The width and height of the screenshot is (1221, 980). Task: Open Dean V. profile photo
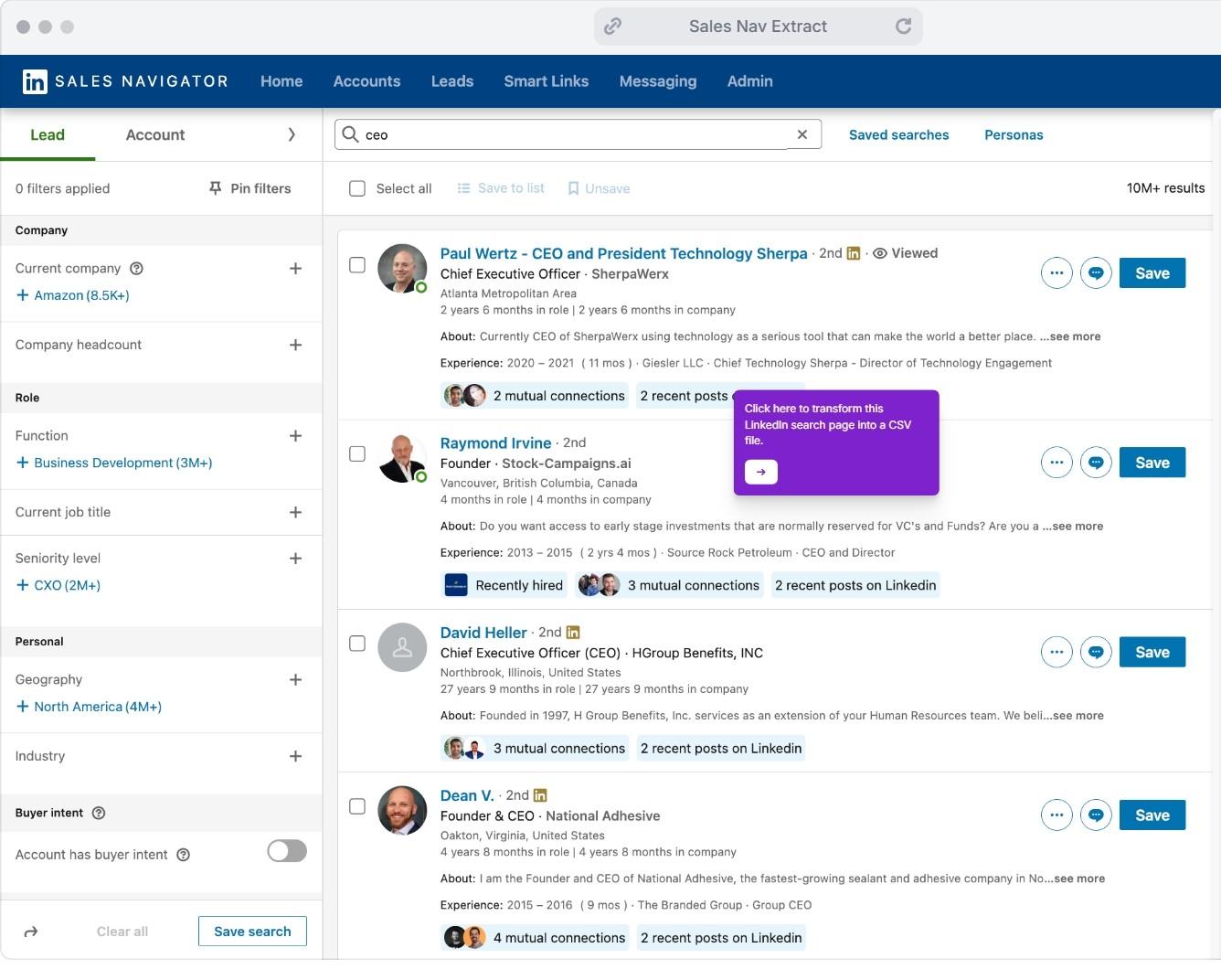[x=402, y=810]
